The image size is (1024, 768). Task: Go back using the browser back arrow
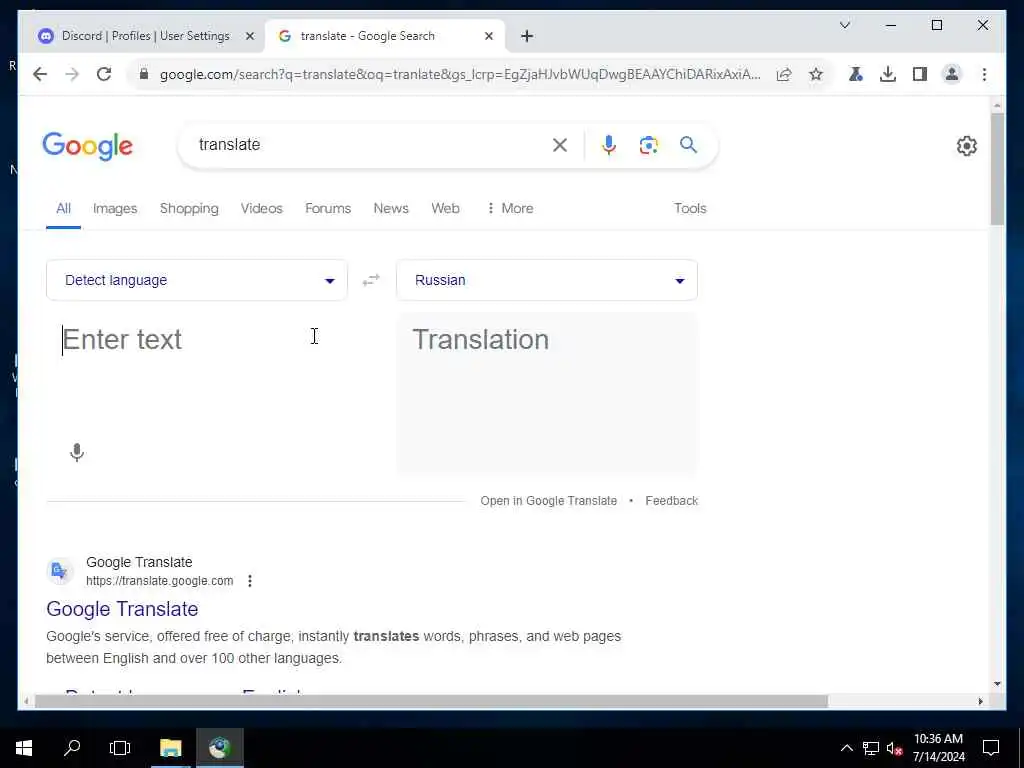click(x=40, y=74)
